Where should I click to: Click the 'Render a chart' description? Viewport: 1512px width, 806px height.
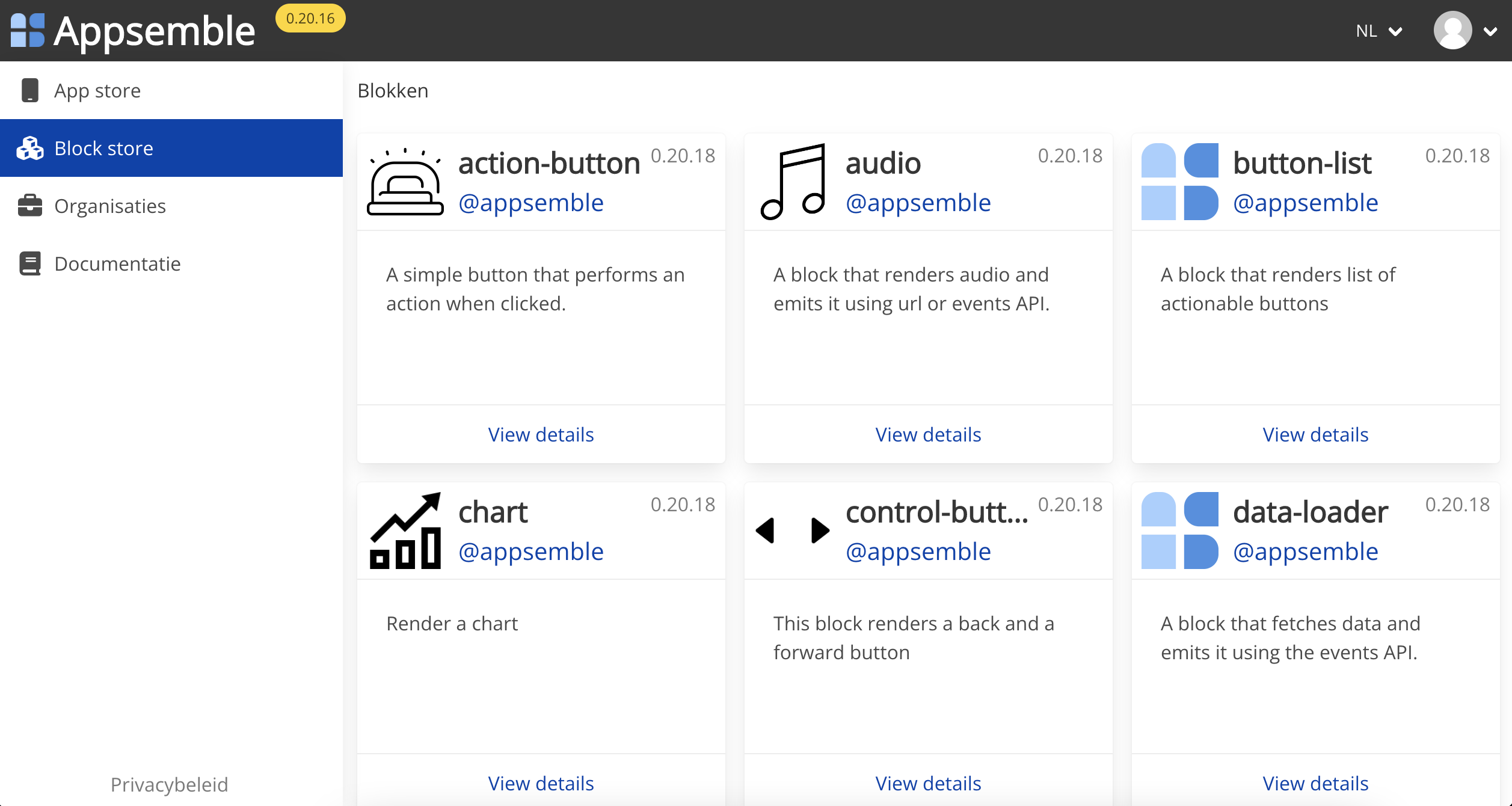(x=452, y=624)
